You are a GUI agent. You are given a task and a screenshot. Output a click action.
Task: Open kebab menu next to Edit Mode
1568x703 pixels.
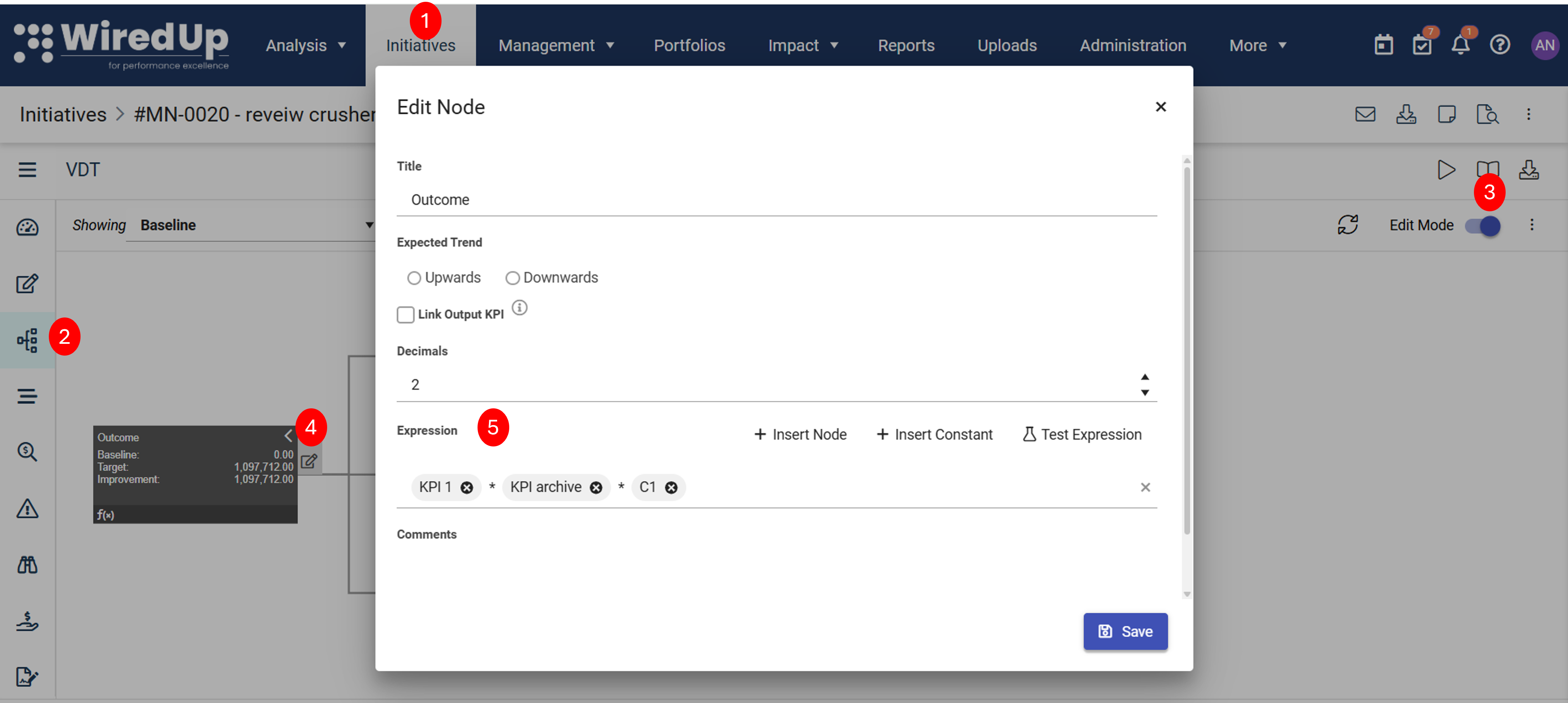(x=1532, y=224)
